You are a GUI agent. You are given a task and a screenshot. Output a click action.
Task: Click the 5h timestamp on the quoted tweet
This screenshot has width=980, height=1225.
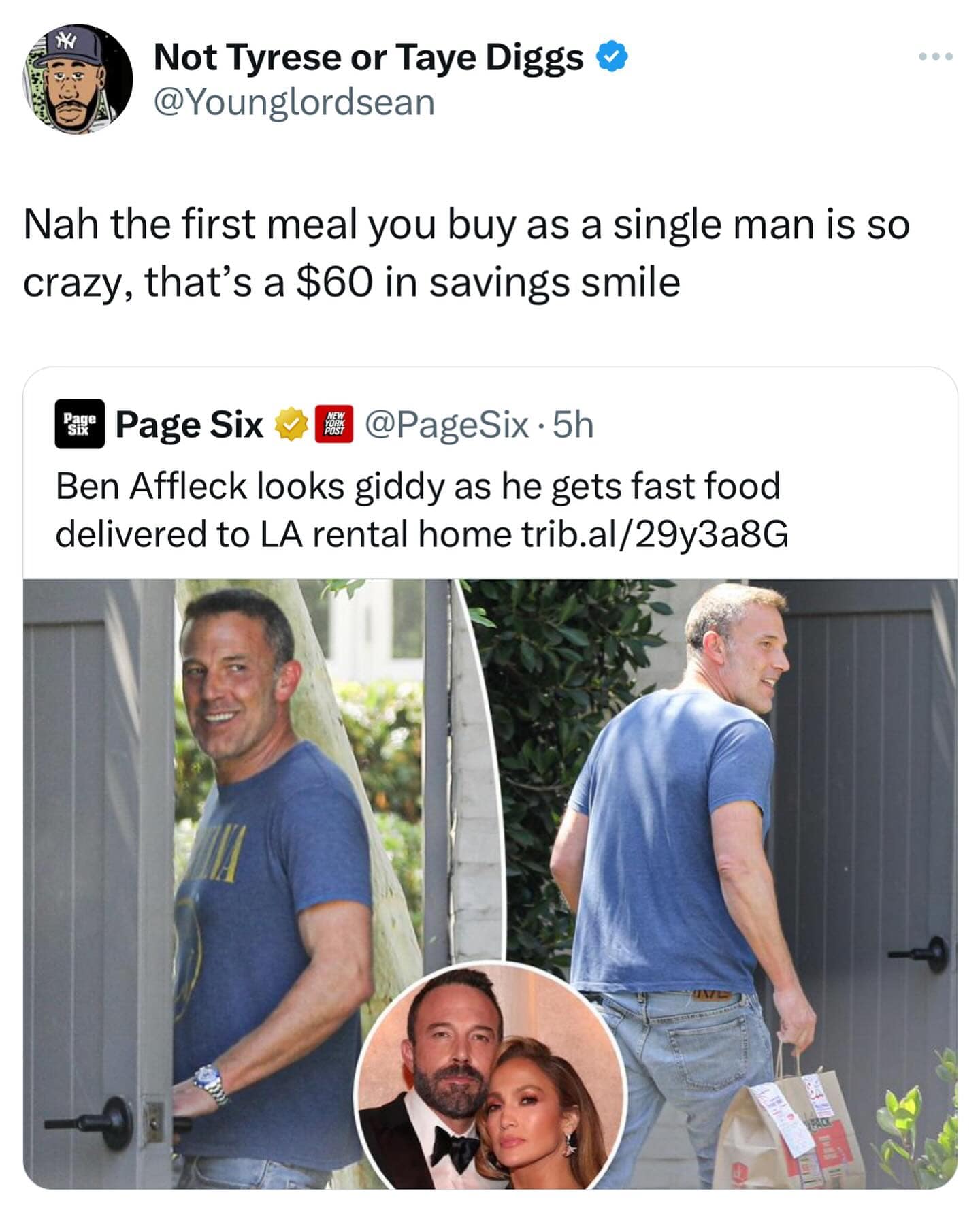pos(574,425)
